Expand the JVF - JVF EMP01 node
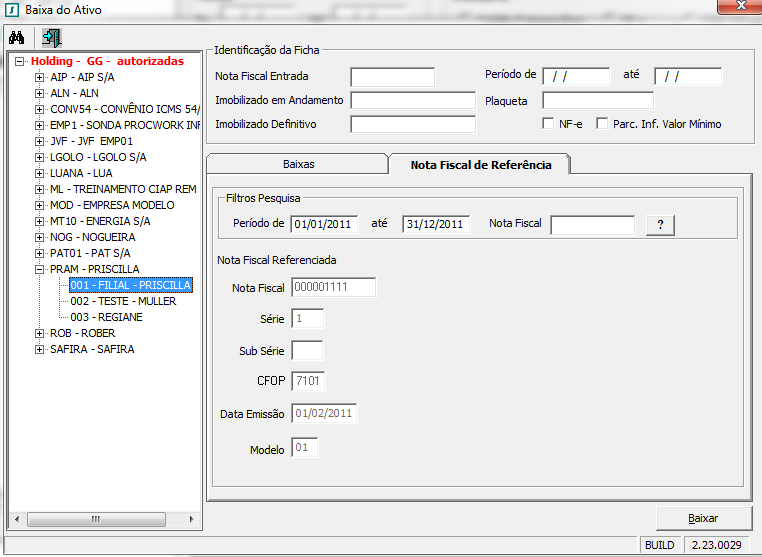This screenshot has height=557, width=762. (39, 141)
